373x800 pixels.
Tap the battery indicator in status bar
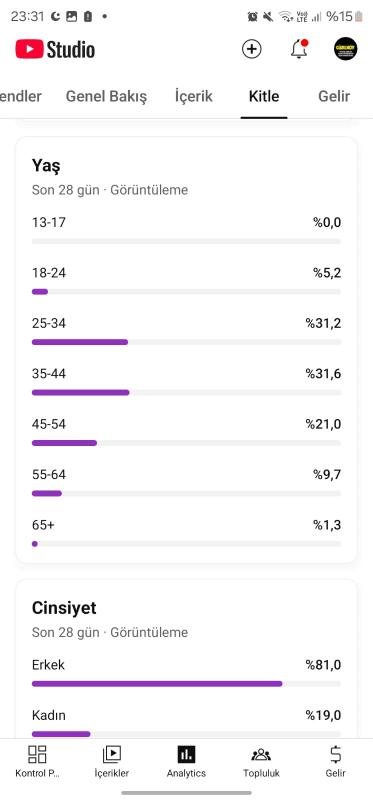359,16
